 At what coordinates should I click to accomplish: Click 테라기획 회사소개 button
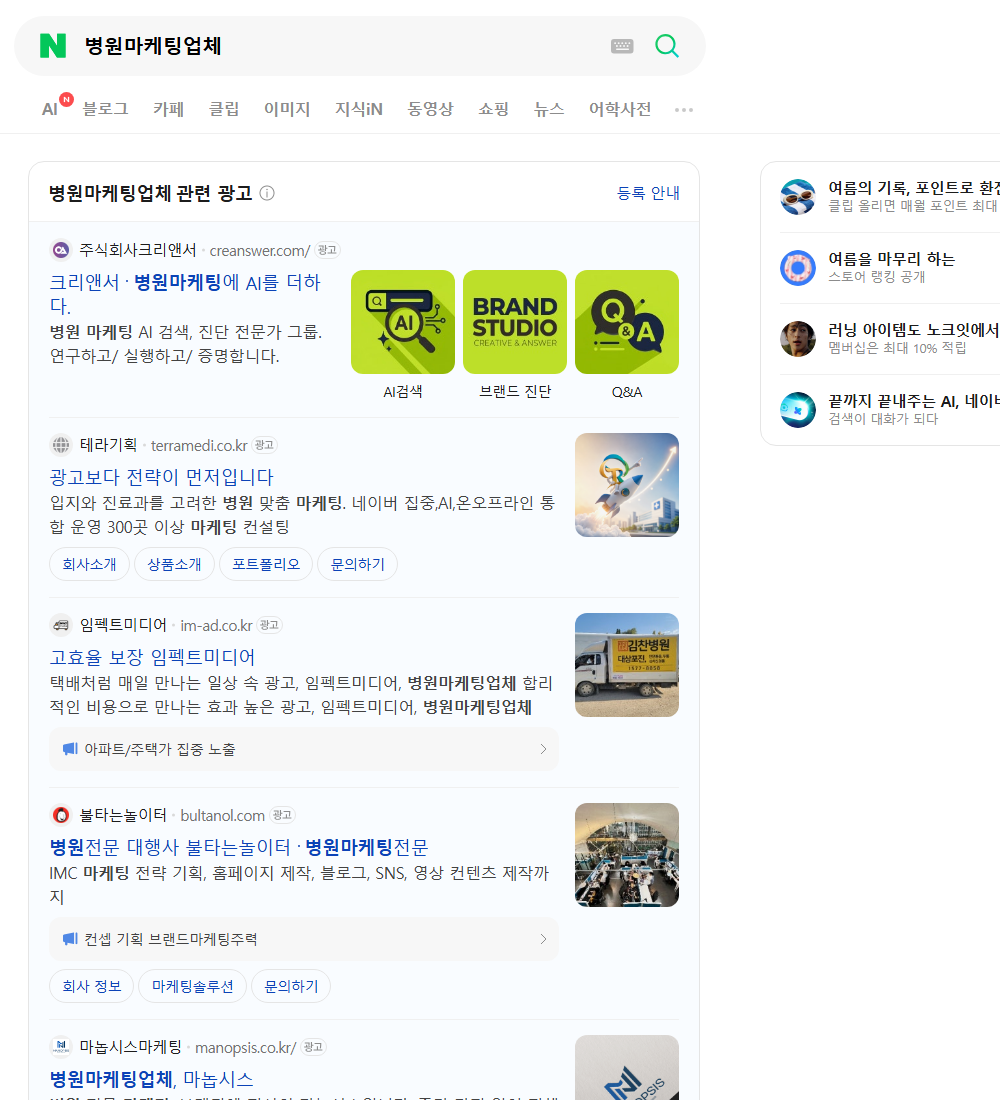tap(89, 564)
